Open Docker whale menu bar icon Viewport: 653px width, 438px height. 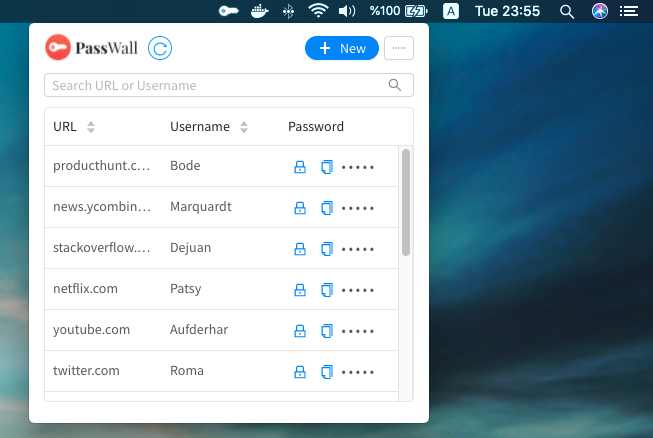pyautogui.click(x=259, y=11)
